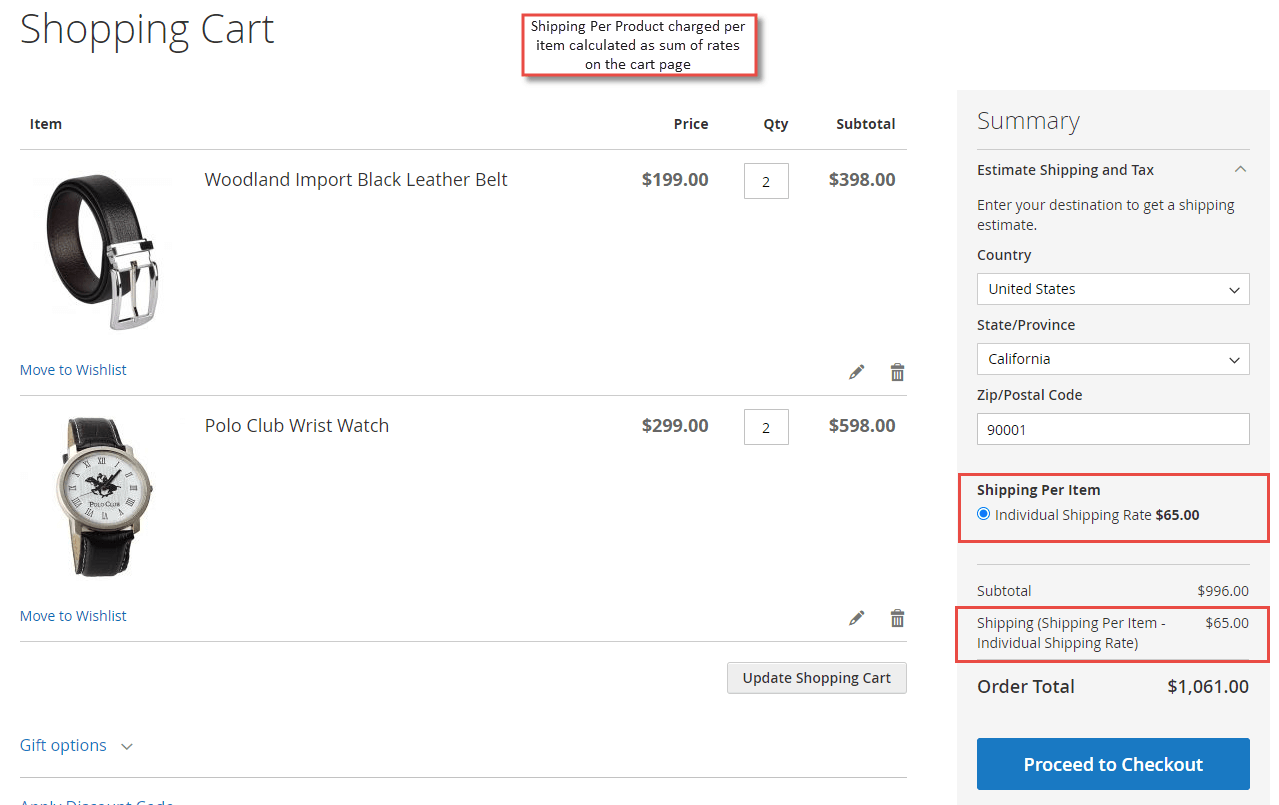This screenshot has height=805, width=1279.
Task: Click the $299.00 watch price
Action: coord(675,426)
